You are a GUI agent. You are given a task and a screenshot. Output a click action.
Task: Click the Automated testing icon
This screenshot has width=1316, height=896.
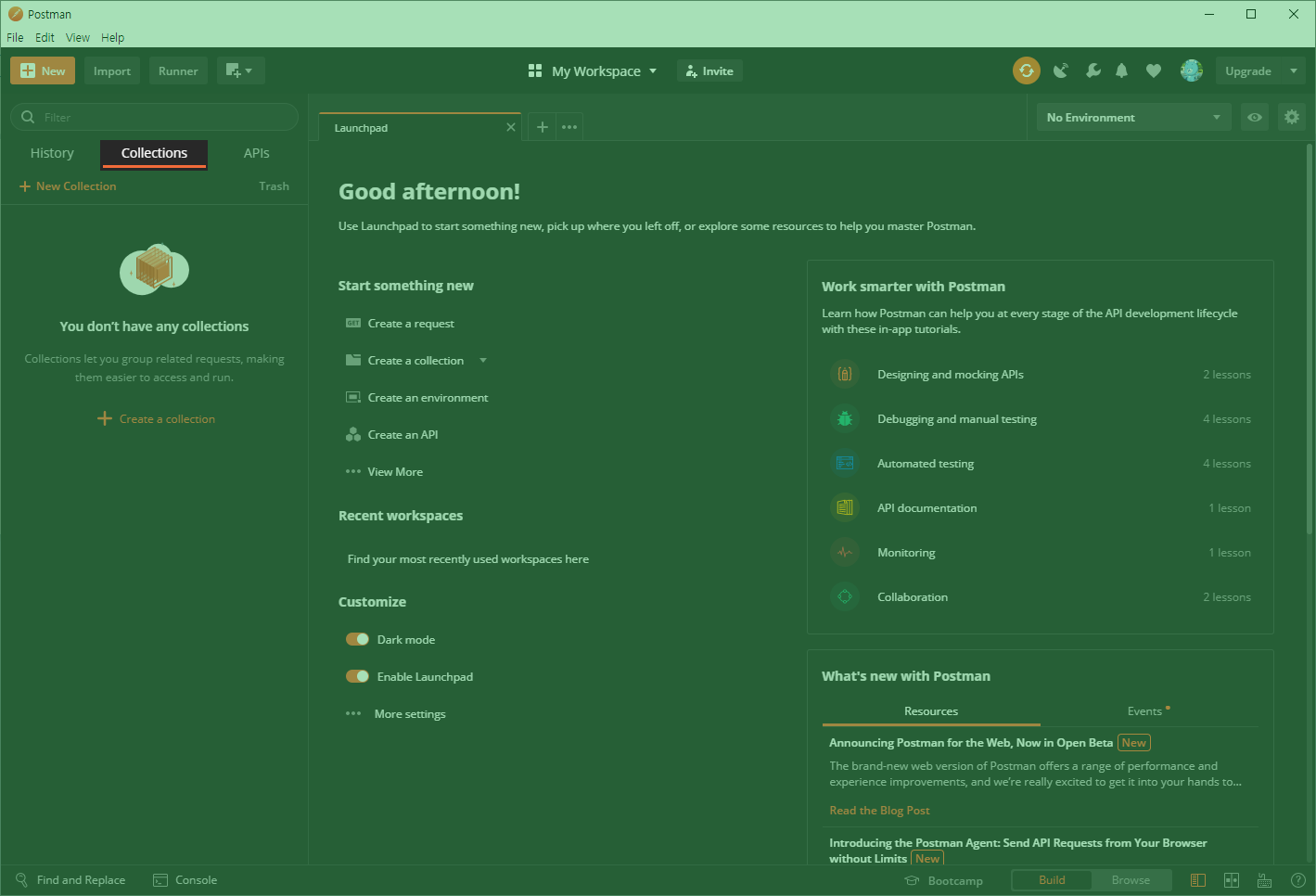click(x=845, y=464)
